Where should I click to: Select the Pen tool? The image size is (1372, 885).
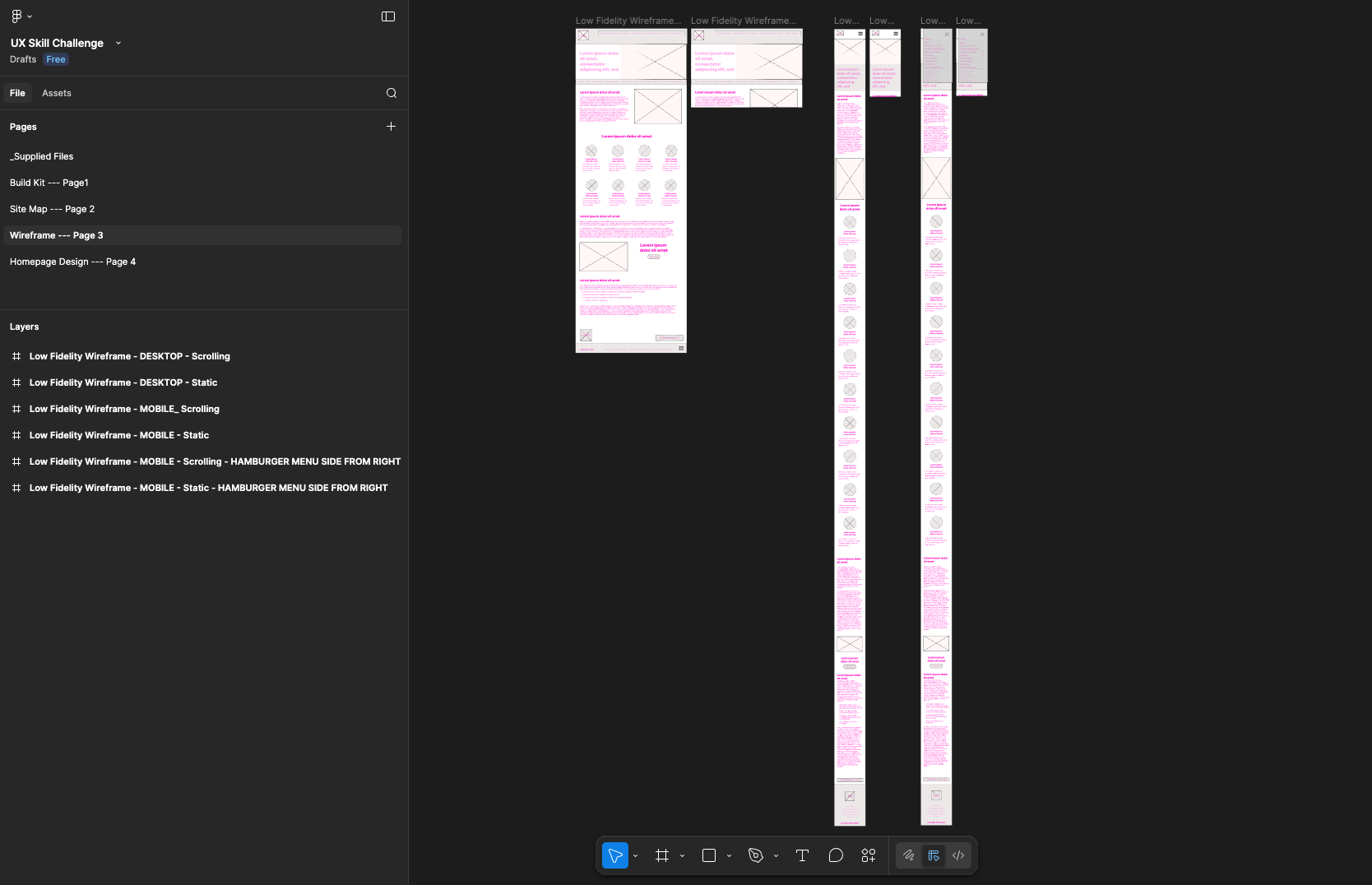tap(756, 855)
